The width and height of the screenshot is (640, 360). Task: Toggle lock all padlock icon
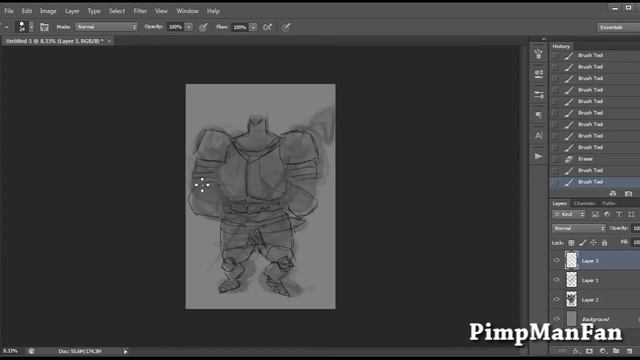(604, 243)
